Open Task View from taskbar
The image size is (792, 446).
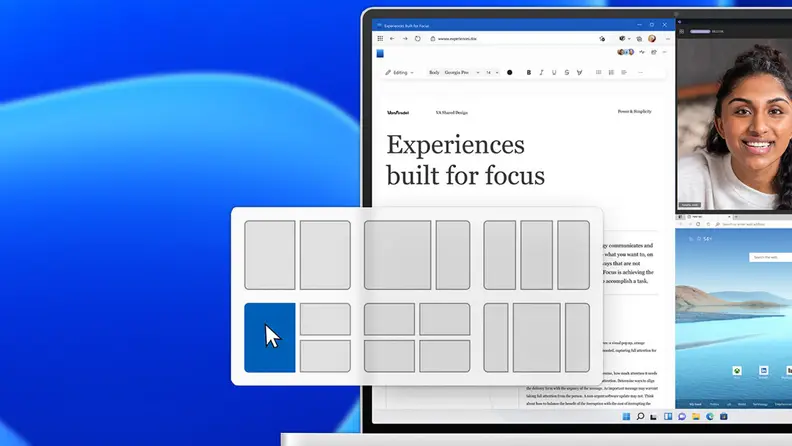[654, 417]
